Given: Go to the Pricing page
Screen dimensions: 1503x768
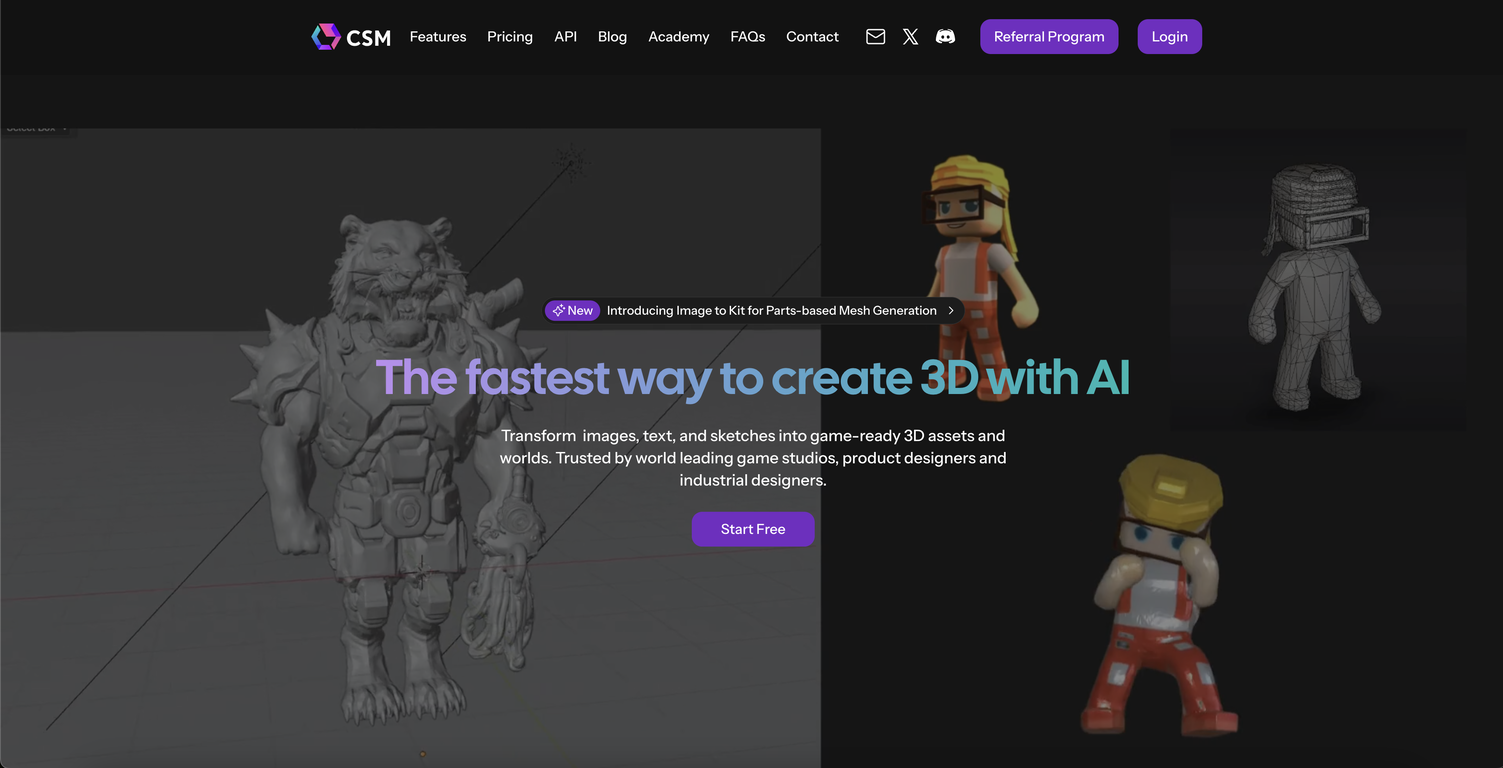Looking at the screenshot, I should 510,37.
